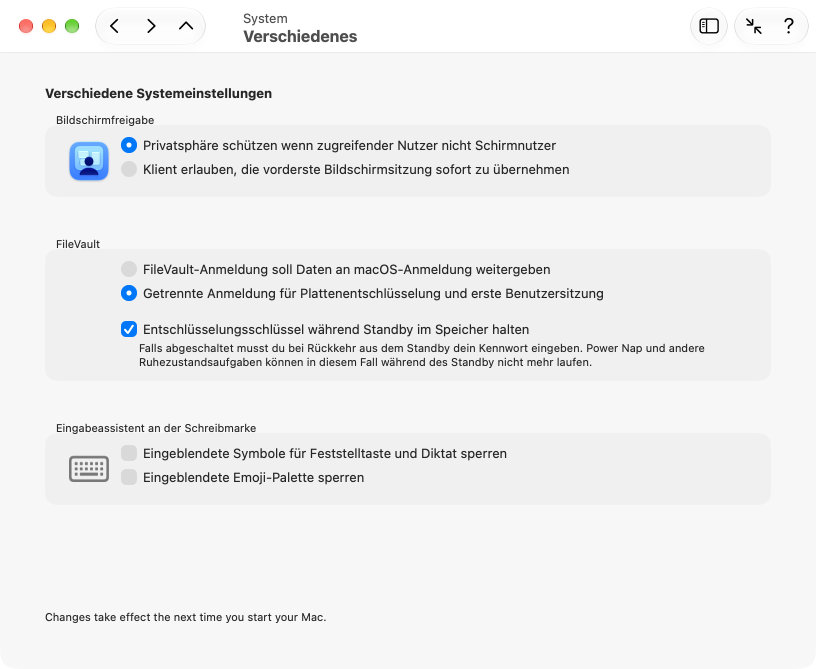The width and height of the screenshot is (816, 669).
Task: Click the FileVault section label
Action: click(78, 244)
